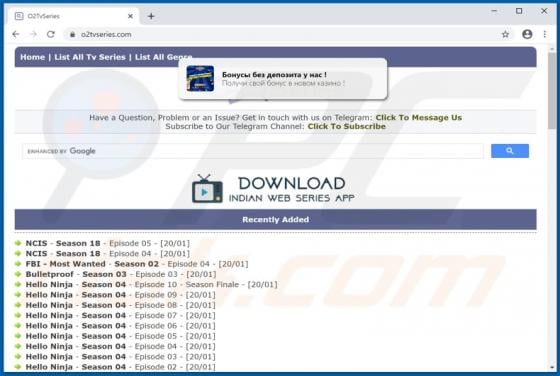Open FBI Most Wanted Season 02 link

click(x=137, y=264)
